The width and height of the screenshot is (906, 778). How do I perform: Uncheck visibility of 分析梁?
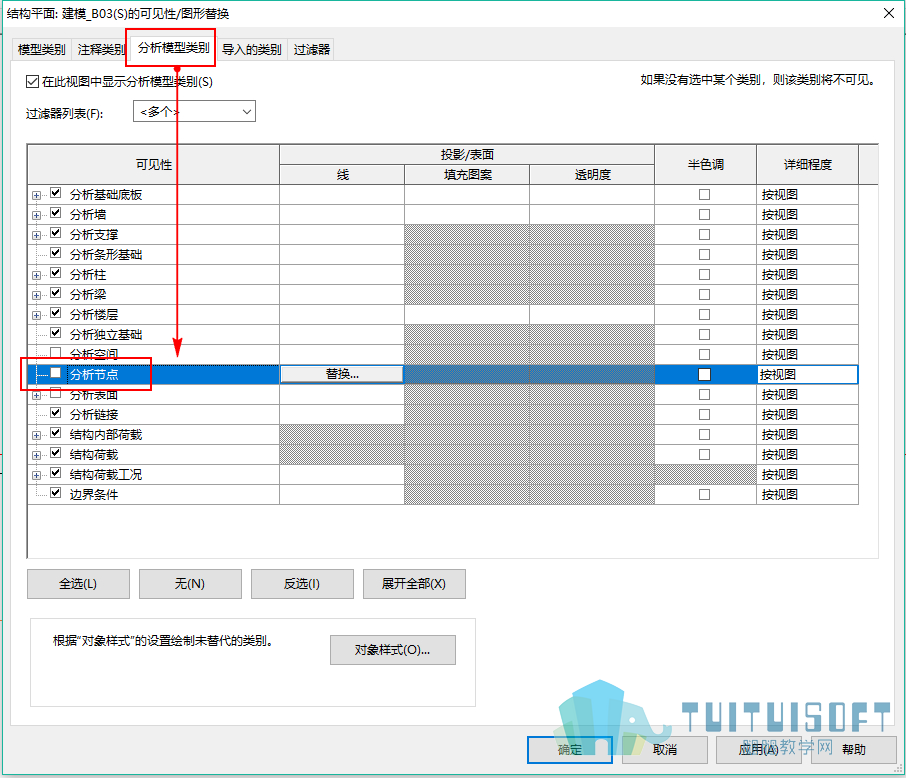(x=55, y=293)
